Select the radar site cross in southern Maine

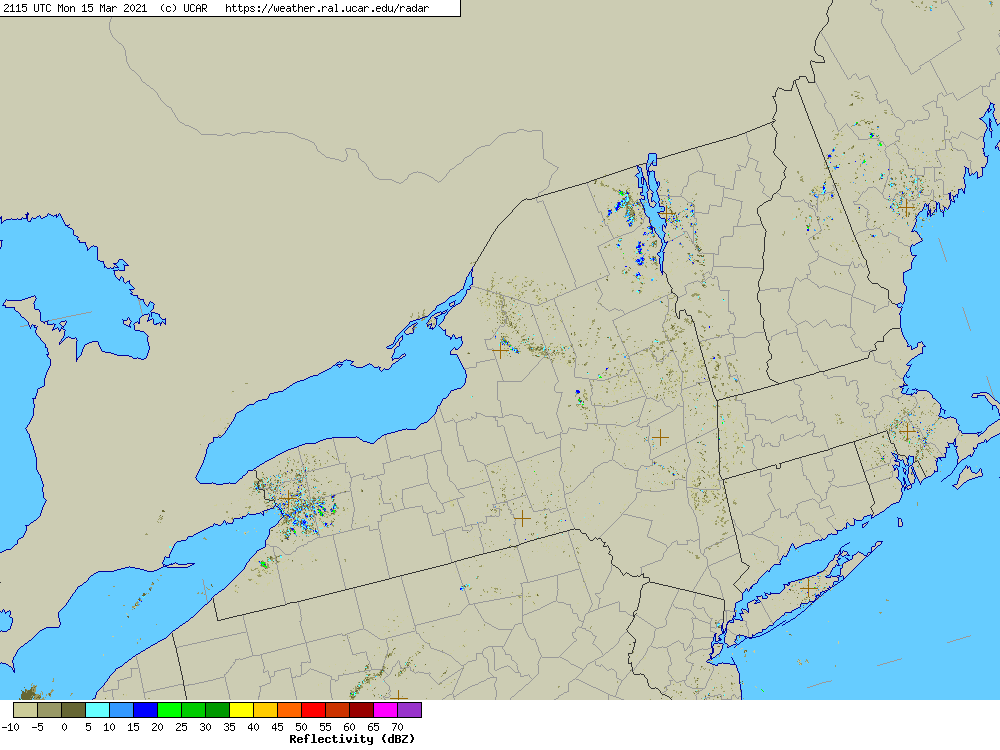click(x=906, y=207)
